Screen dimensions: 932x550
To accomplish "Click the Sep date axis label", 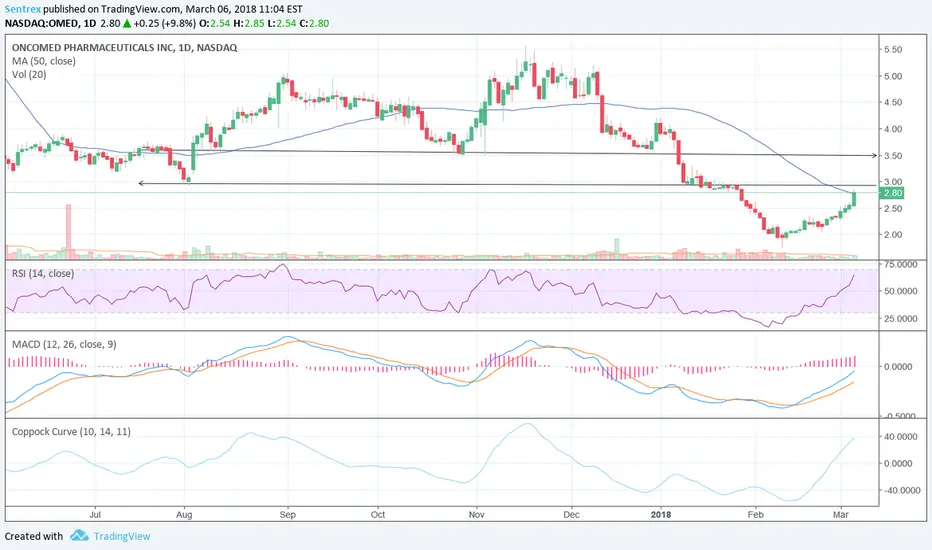I will tap(288, 514).
